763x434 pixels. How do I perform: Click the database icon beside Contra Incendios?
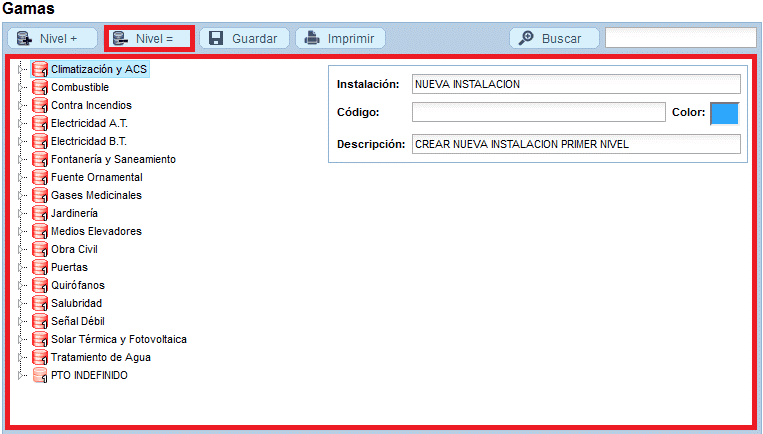[40, 106]
